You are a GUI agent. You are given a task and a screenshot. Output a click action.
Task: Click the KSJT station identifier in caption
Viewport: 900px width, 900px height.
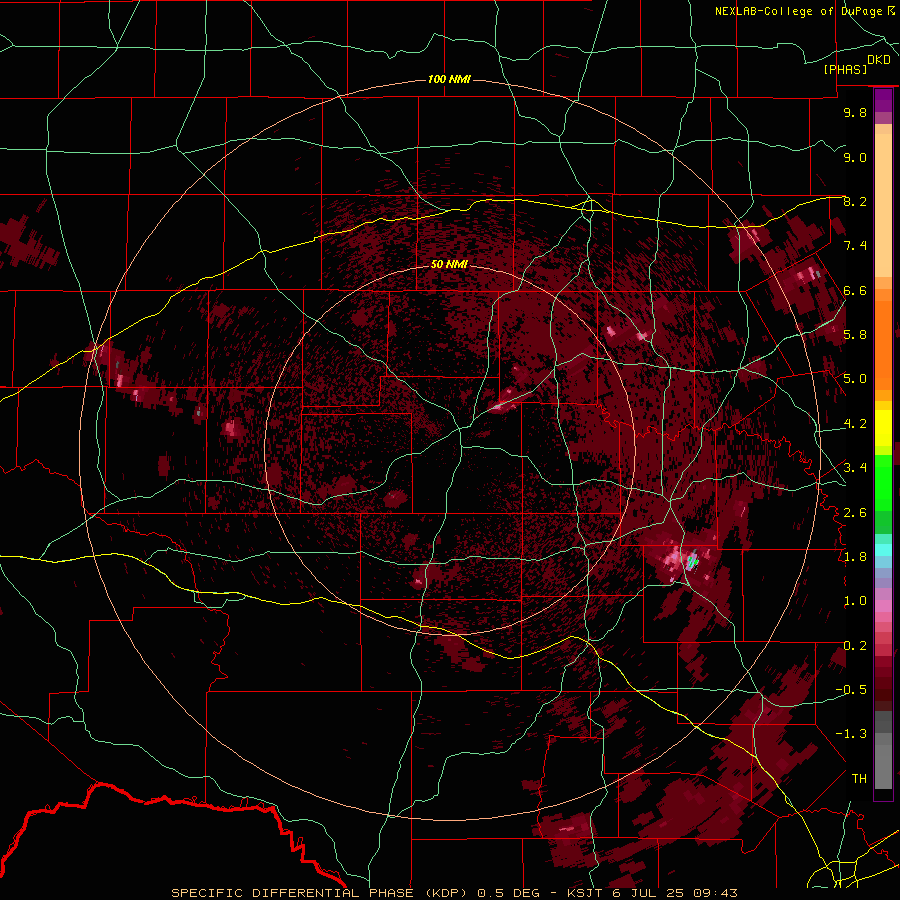[x=586, y=893]
